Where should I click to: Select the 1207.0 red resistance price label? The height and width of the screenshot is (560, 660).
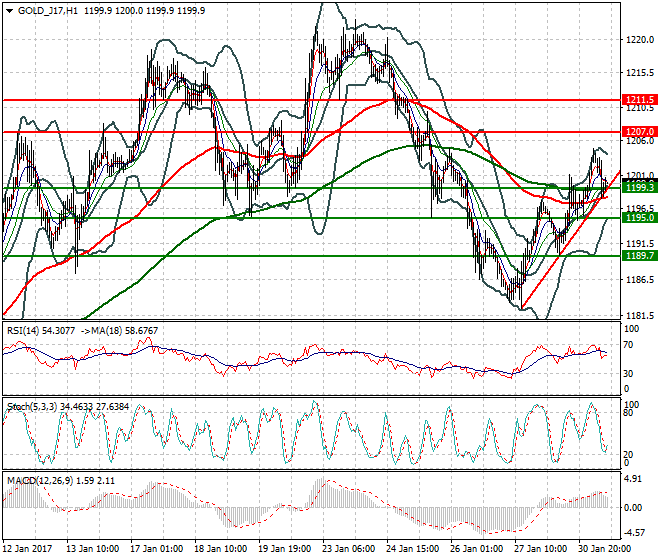639,131
